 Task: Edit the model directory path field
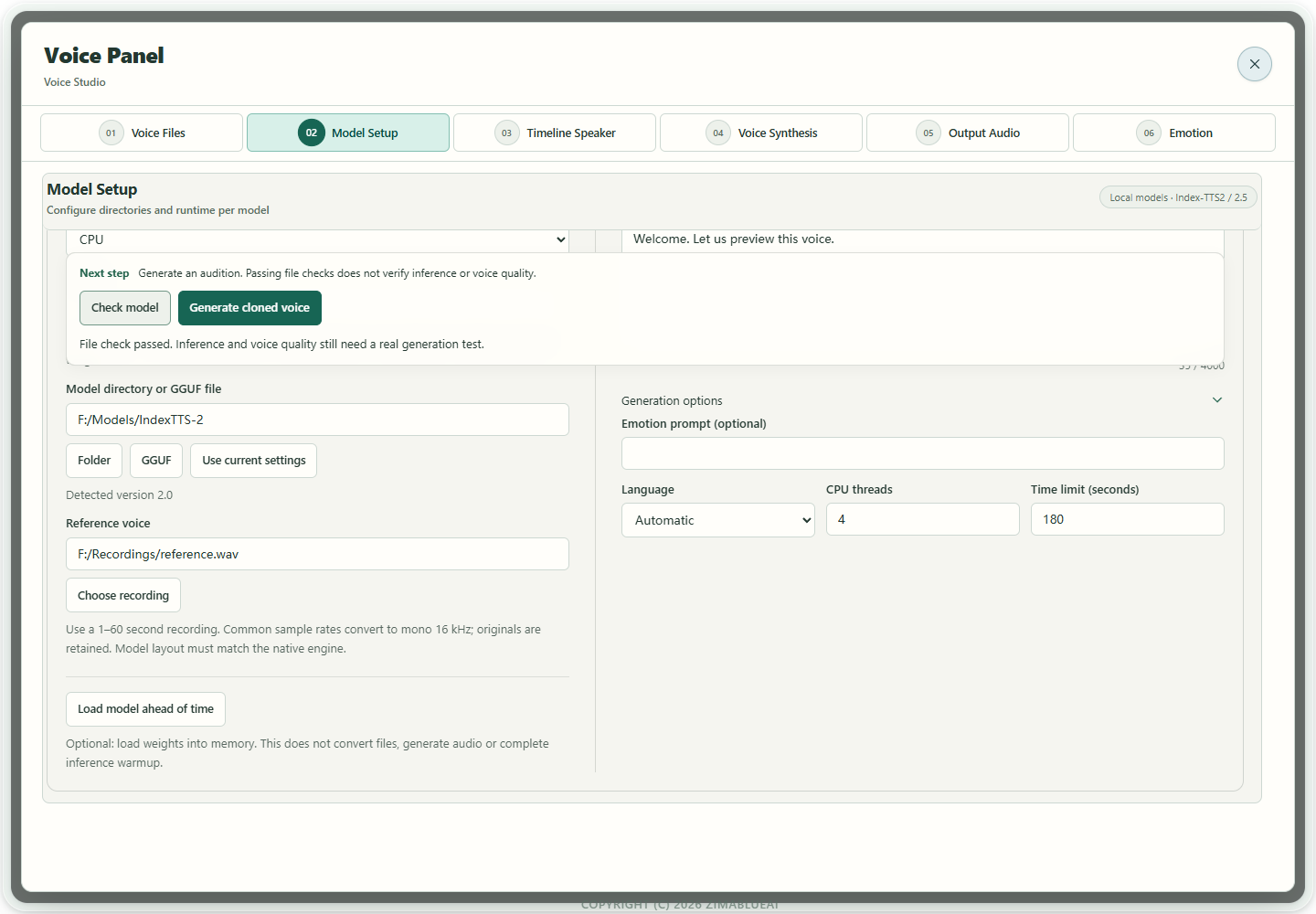pyautogui.click(x=317, y=420)
